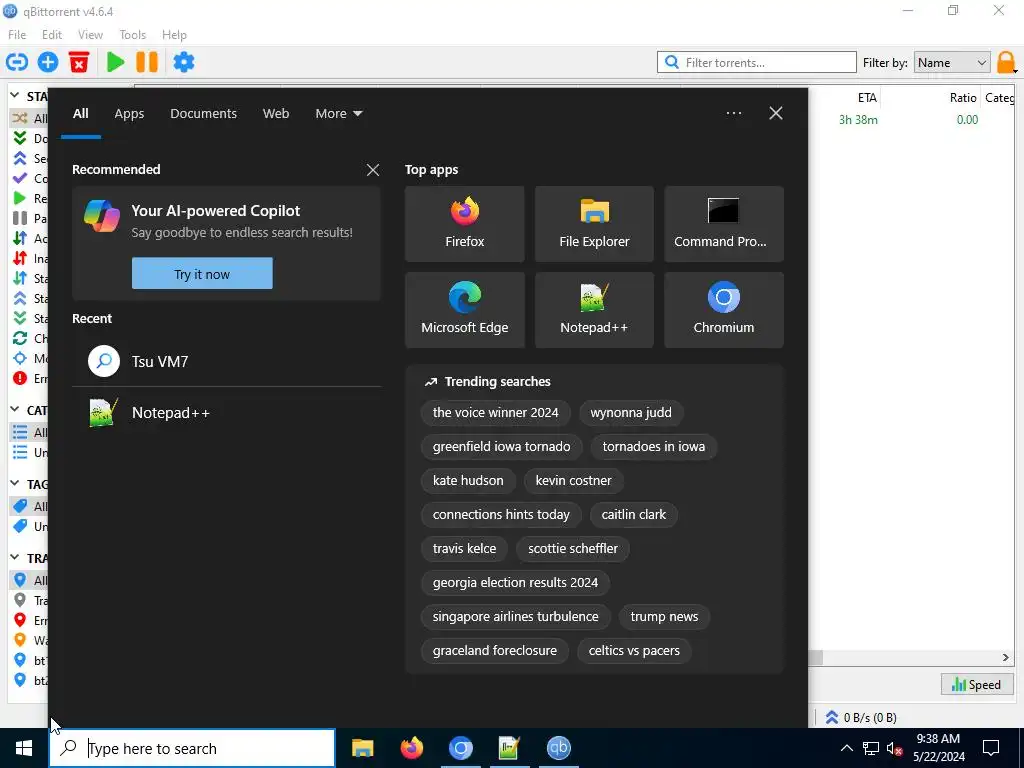Screen dimensions: 1024x768
Task: Open Command Prompt tile in Top apps
Action: [x=724, y=224]
